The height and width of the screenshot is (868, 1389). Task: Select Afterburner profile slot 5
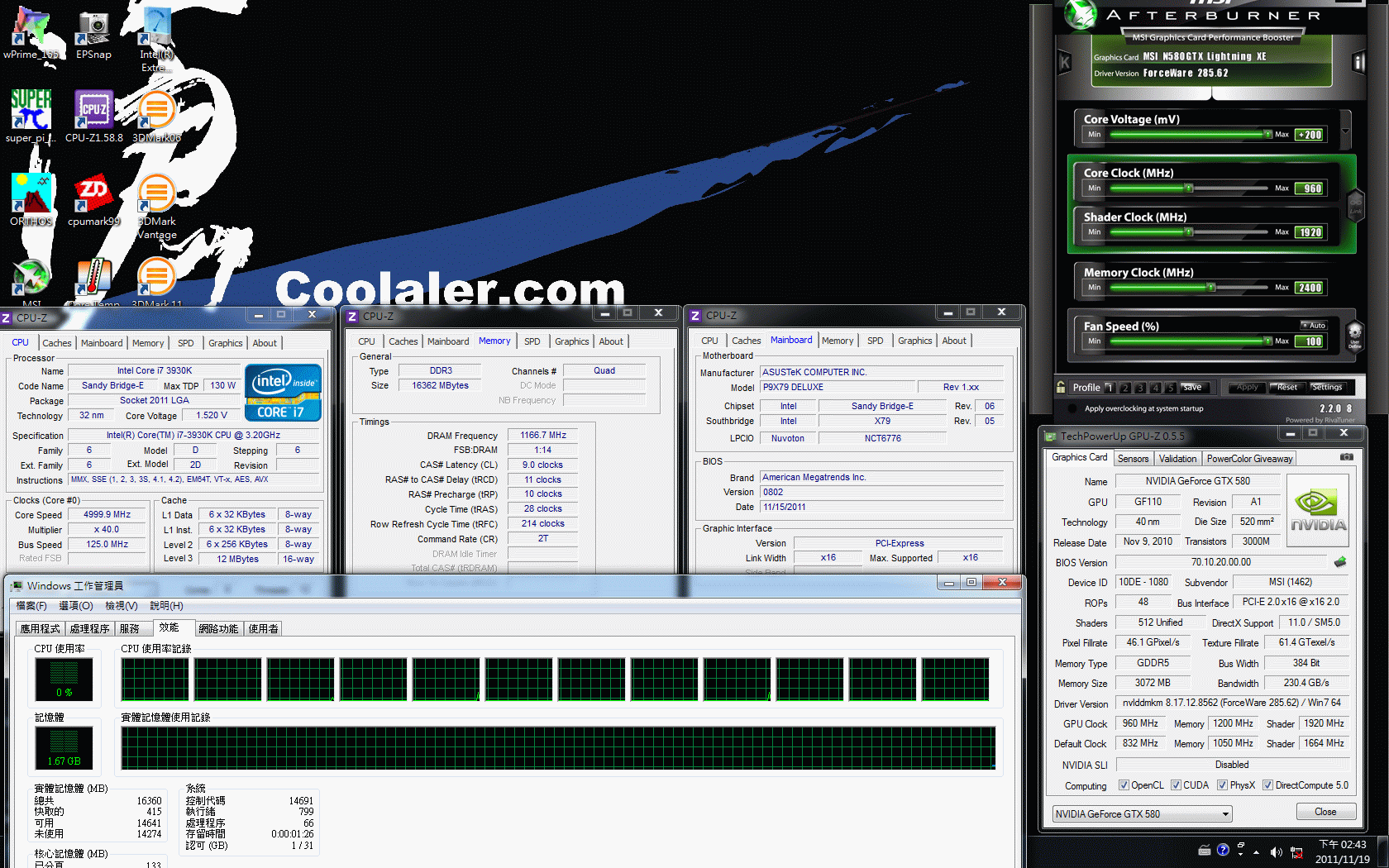(1171, 387)
